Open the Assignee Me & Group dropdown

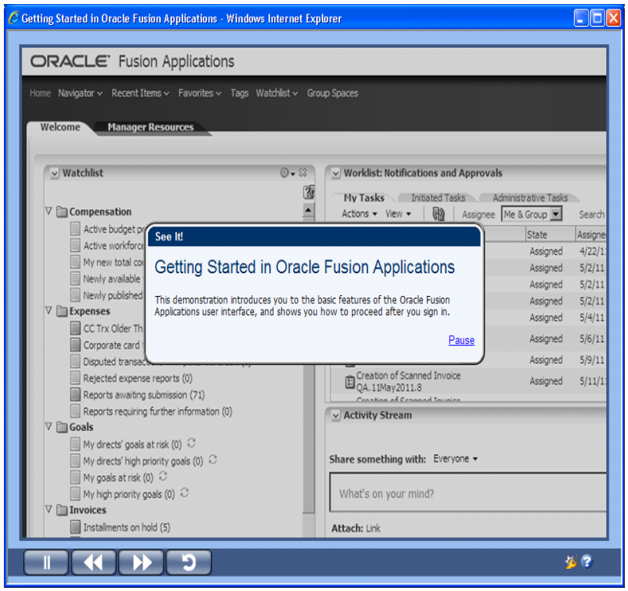tap(556, 214)
